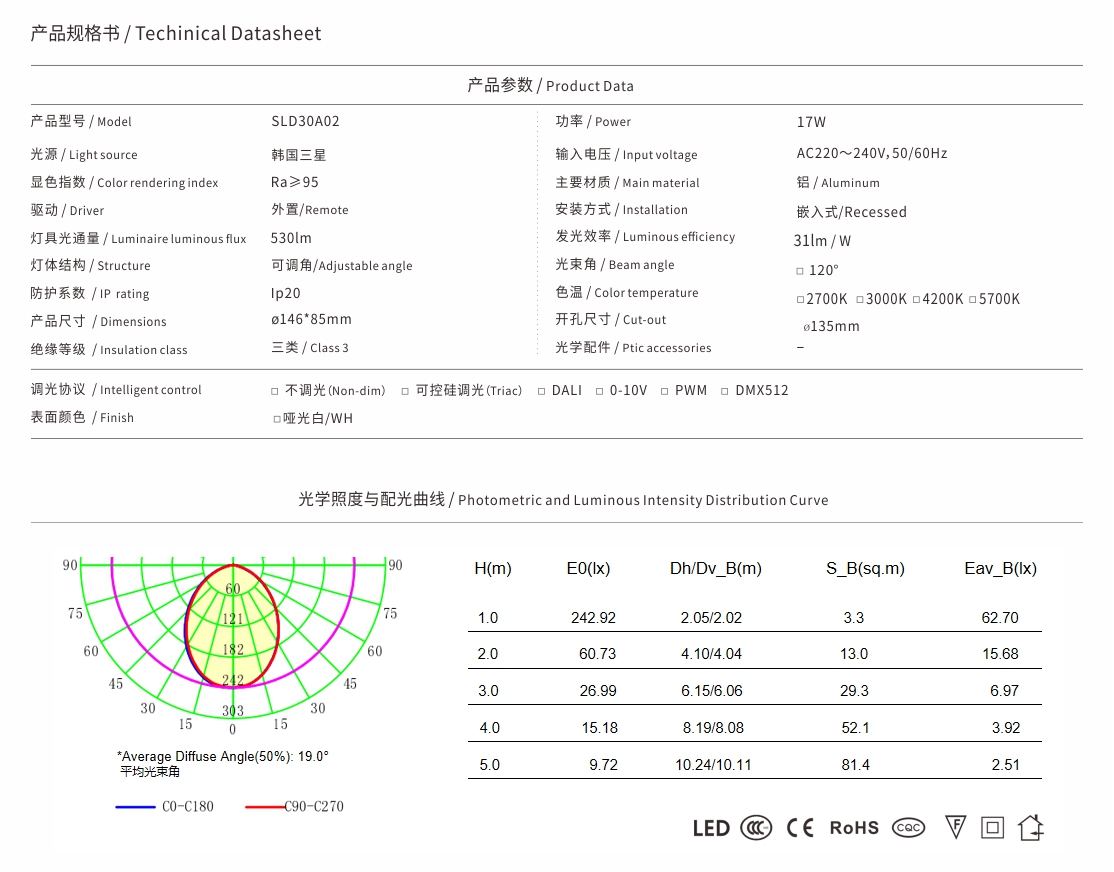Click the red C90-C270 legend line
1114x872 pixels.
point(265,807)
